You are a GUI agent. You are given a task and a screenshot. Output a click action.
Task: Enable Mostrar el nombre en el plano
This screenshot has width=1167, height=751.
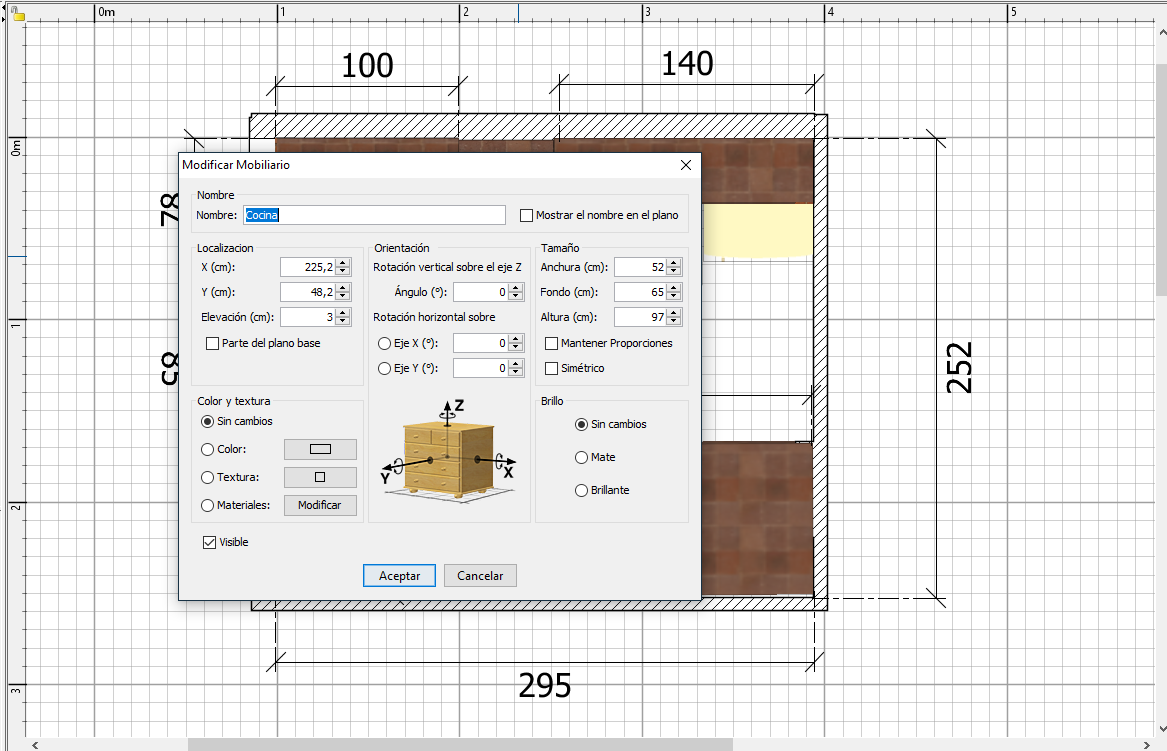click(527, 215)
